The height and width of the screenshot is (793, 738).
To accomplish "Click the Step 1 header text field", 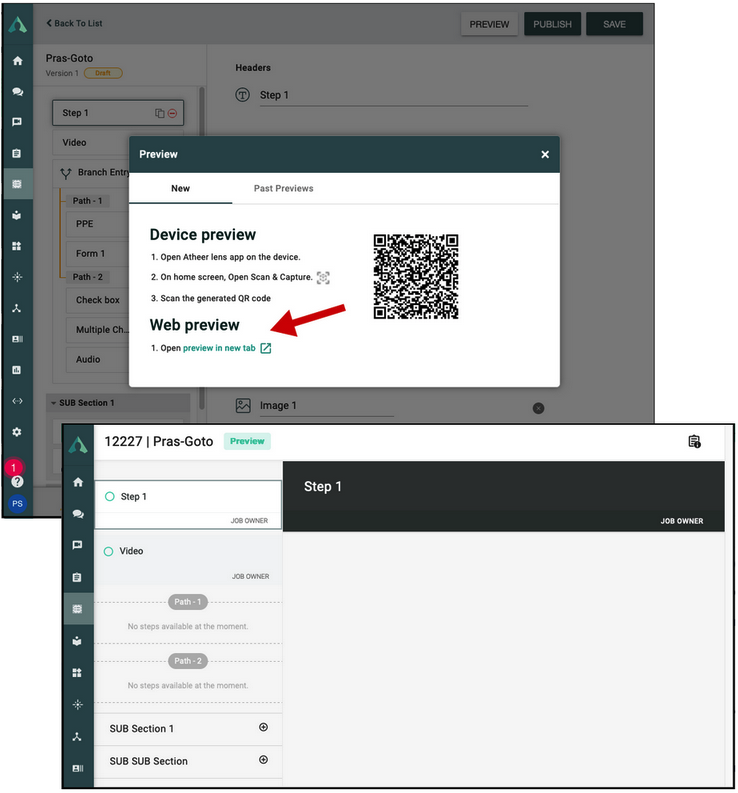I will click(x=394, y=96).
